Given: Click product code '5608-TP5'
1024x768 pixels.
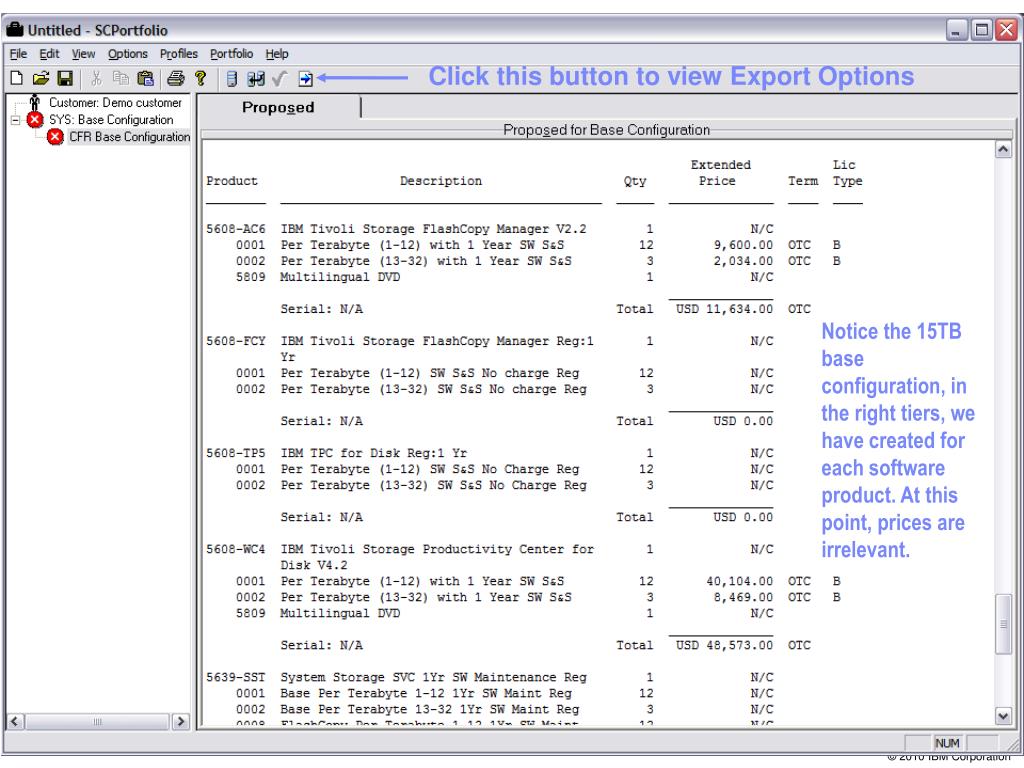Looking at the screenshot, I should (x=236, y=453).
